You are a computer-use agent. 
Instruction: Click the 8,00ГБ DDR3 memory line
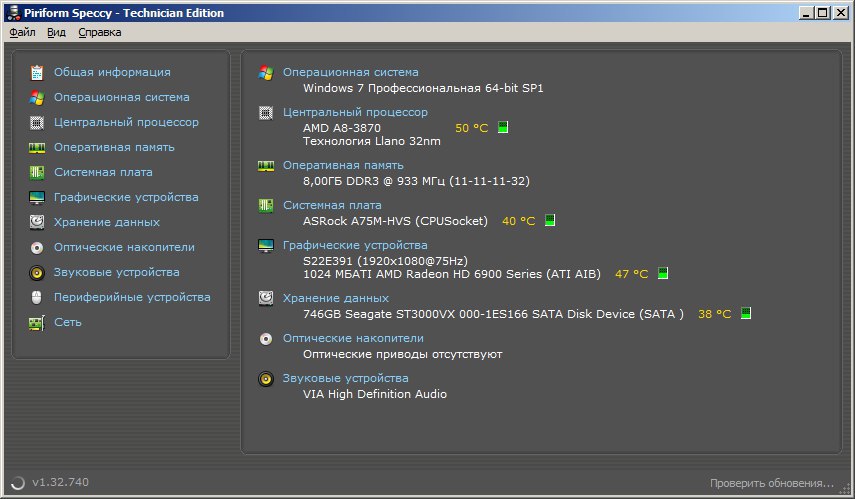pyautogui.click(x=416, y=181)
